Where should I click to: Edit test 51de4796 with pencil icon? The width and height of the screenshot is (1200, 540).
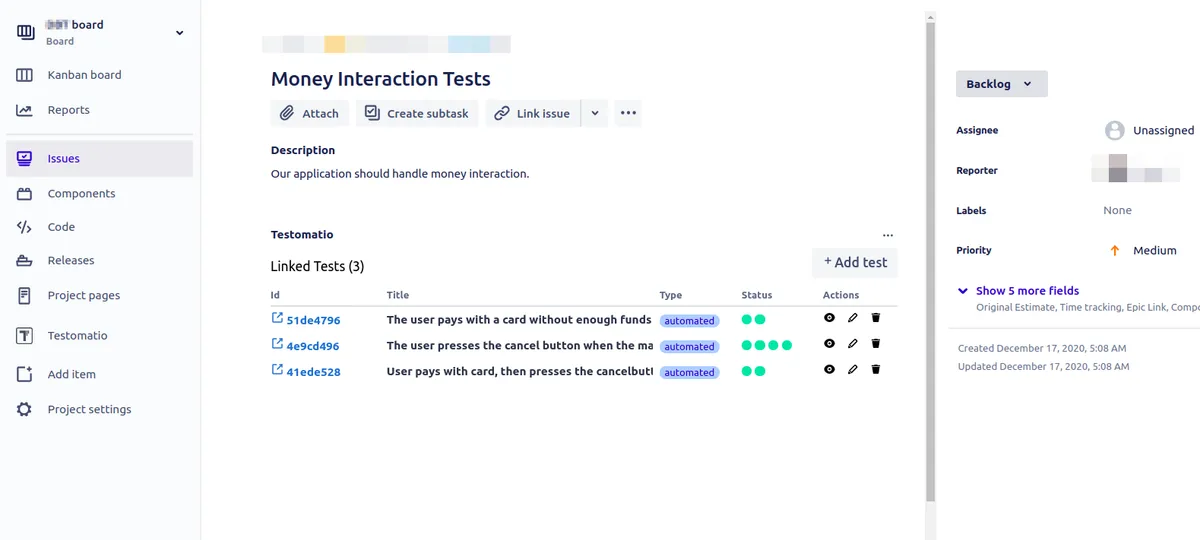point(853,318)
